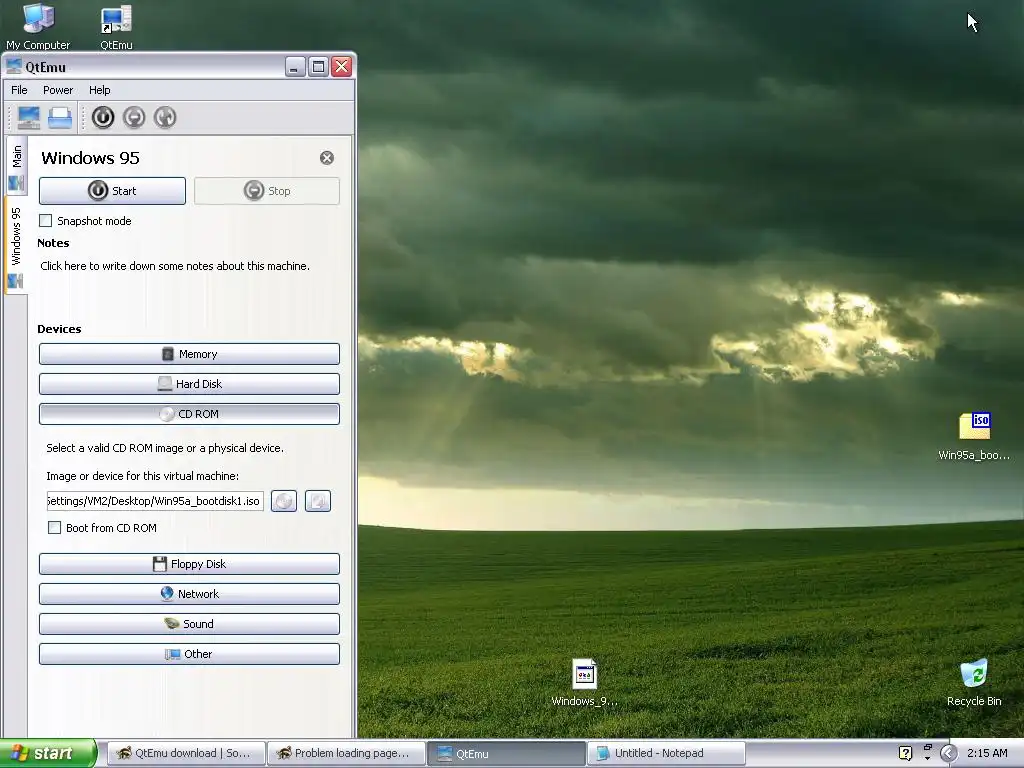
Task: Select the Windows 95 side tab
Action: click(16, 246)
